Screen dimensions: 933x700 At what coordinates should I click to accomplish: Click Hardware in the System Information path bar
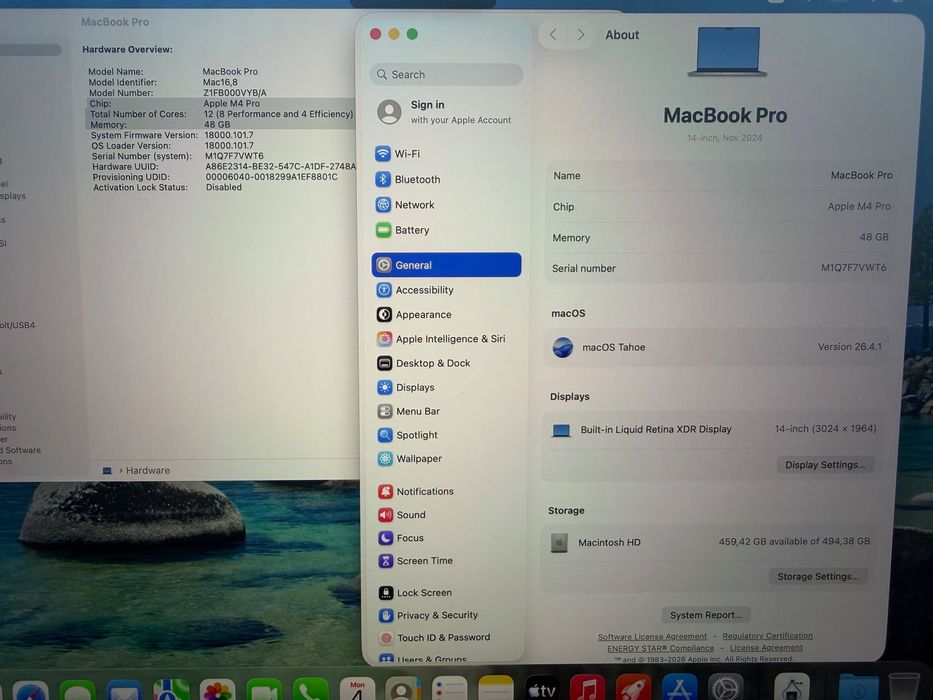point(148,470)
